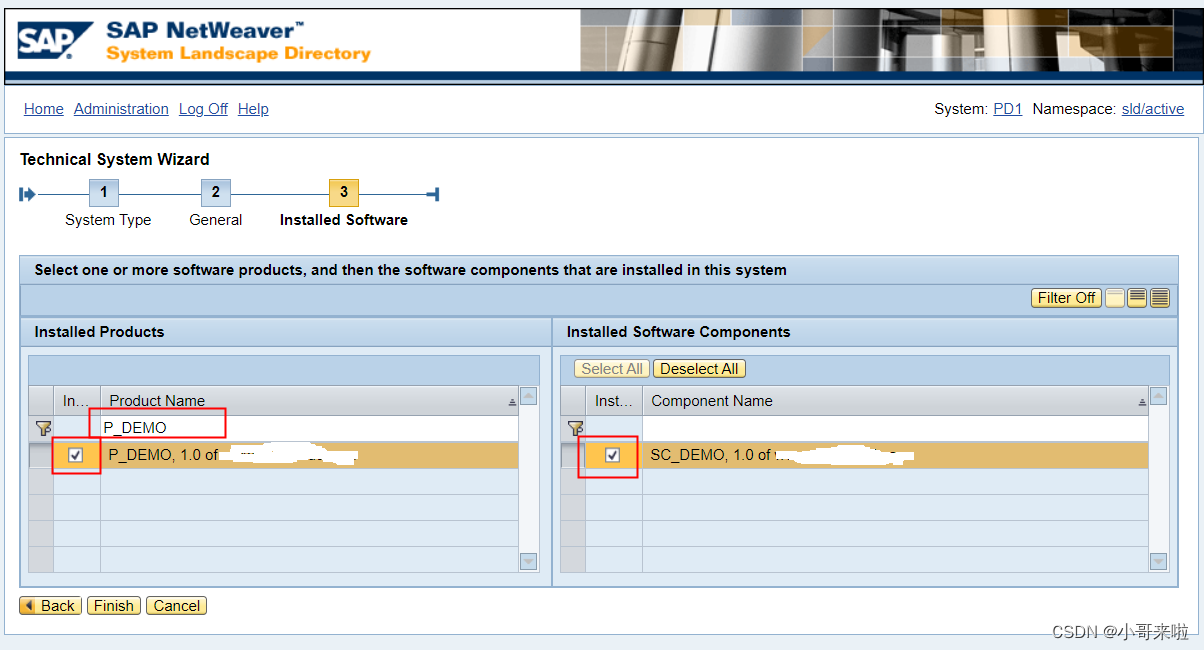Viewport: 1204px width, 650px height.
Task: Click the Finish button
Action: (113, 605)
